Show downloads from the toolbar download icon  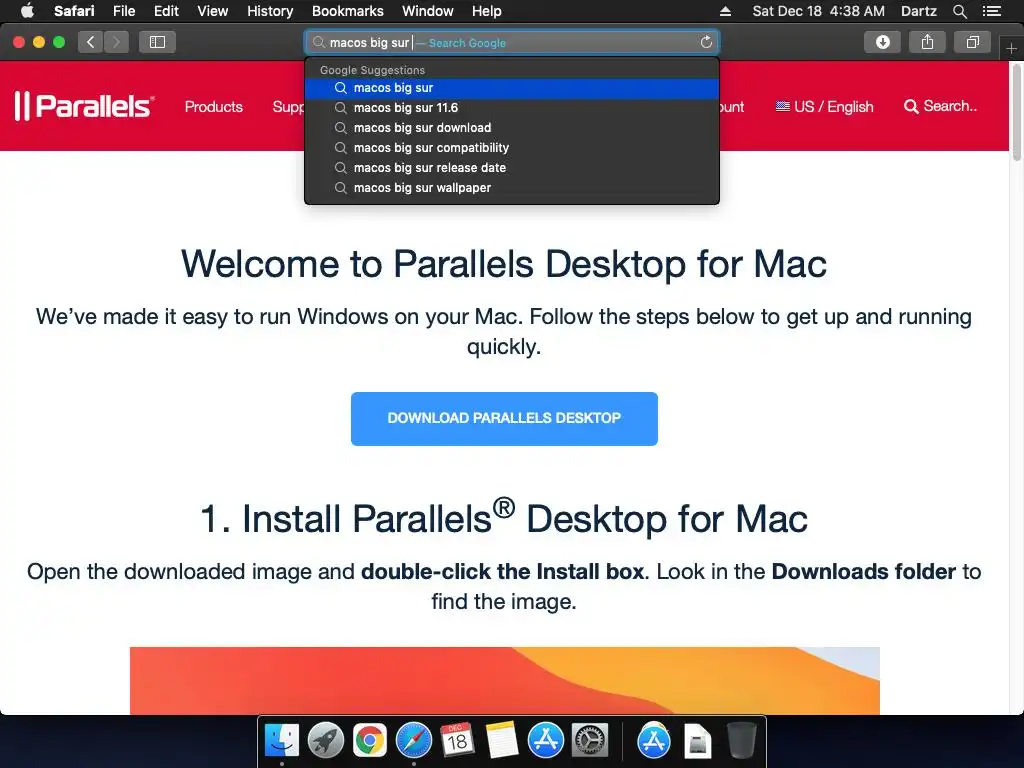882,42
